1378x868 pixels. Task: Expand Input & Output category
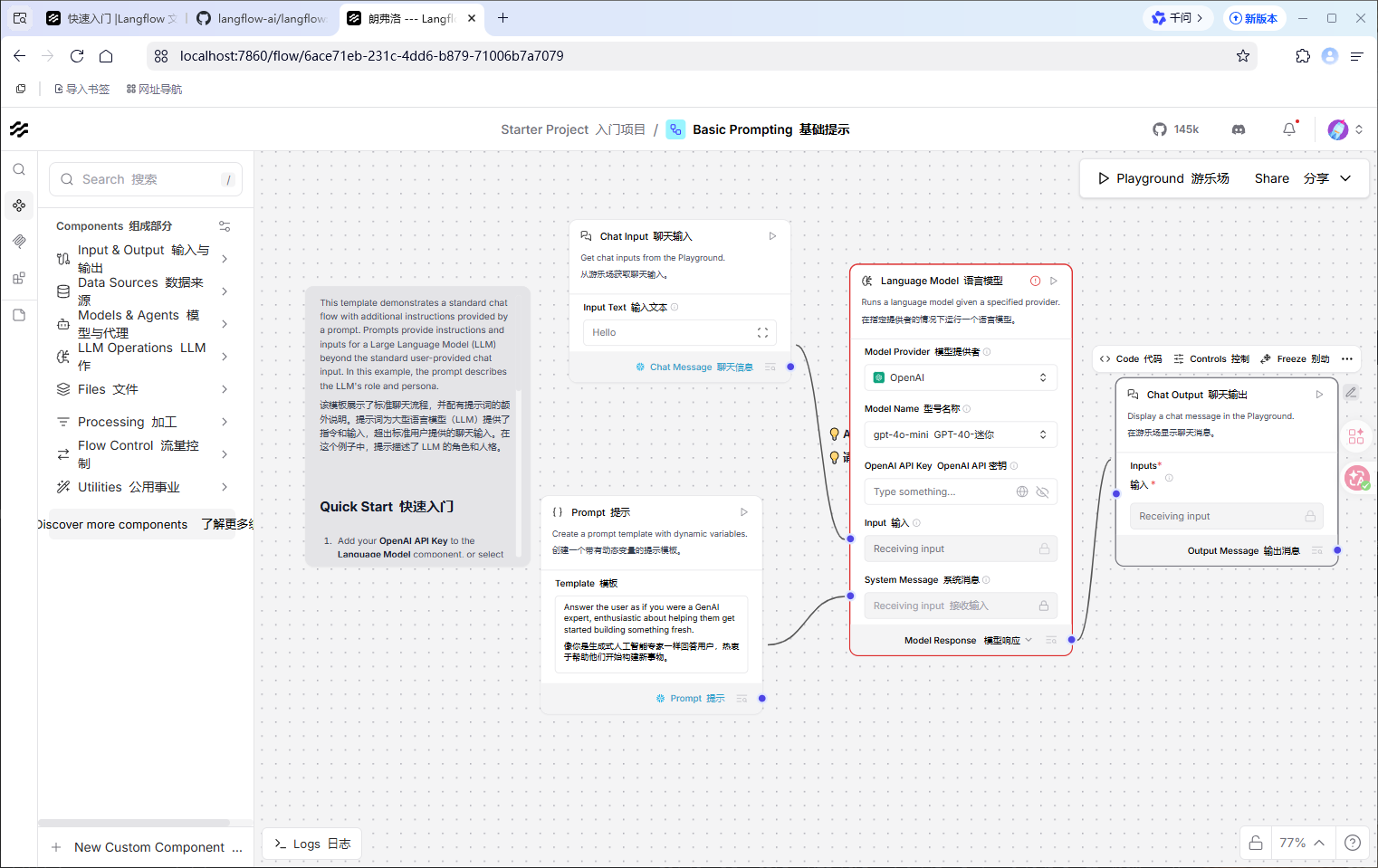pyautogui.click(x=143, y=259)
